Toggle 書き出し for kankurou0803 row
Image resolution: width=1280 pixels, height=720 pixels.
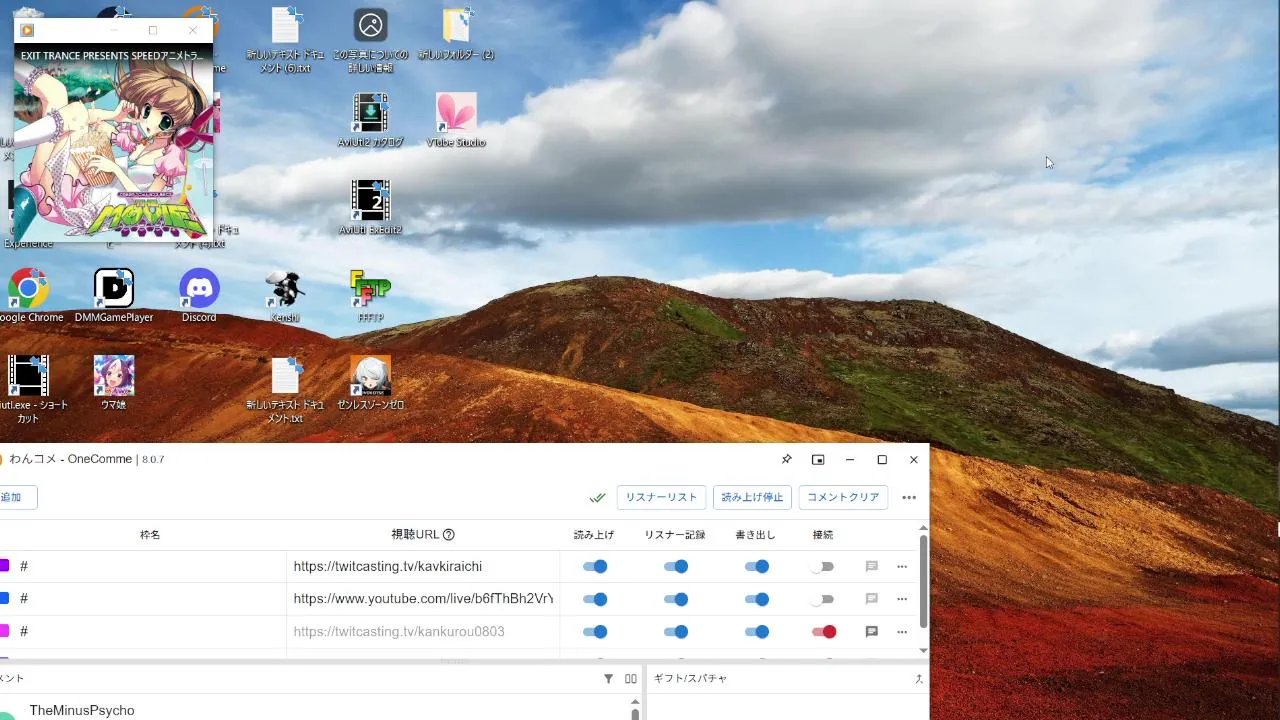click(757, 632)
